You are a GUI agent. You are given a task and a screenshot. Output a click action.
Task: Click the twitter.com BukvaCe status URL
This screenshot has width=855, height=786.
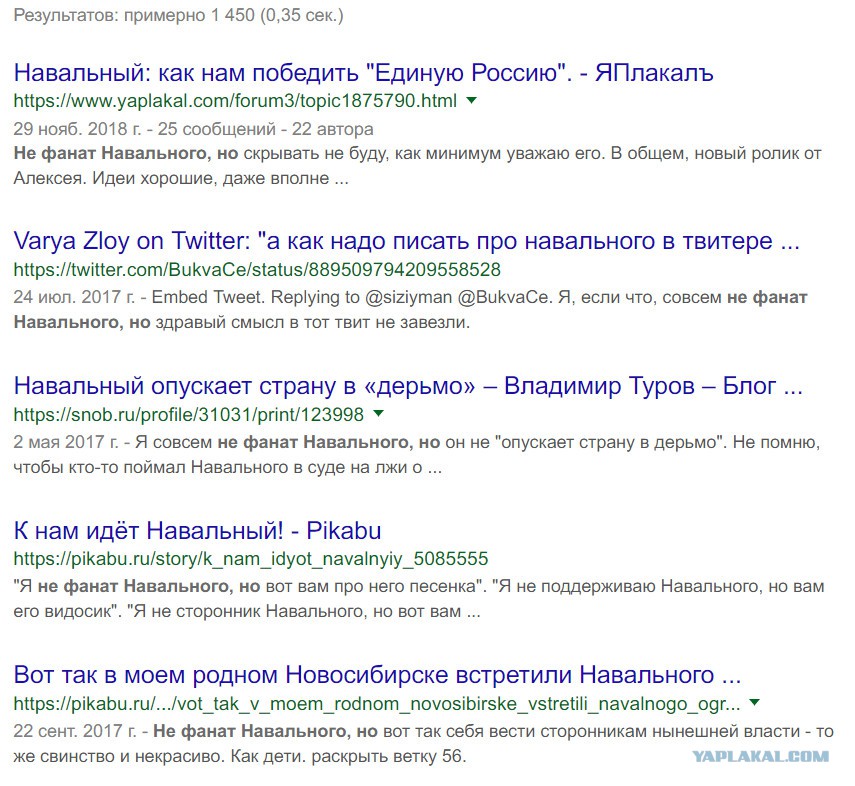tap(257, 269)
